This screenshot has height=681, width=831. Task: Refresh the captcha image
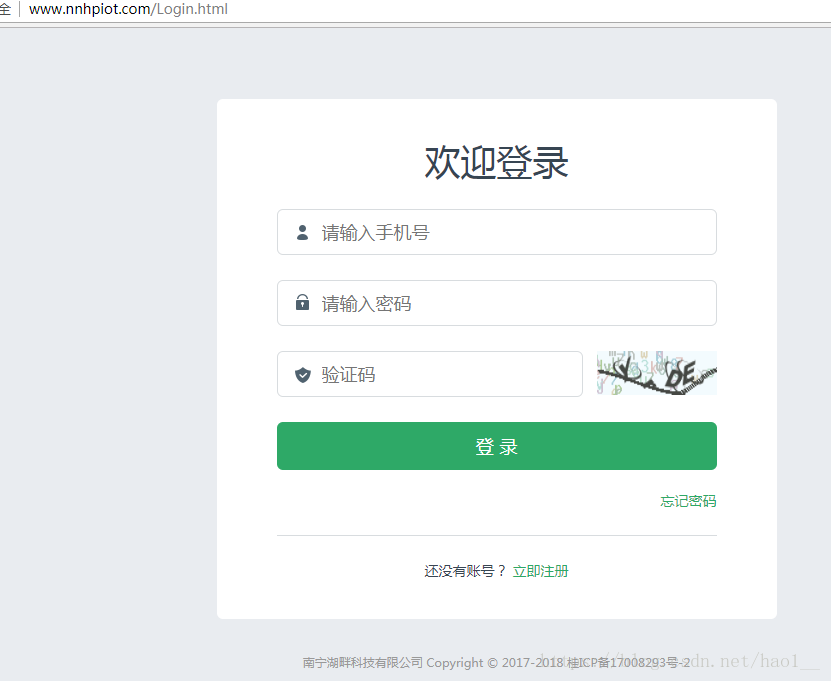(657, 373)
